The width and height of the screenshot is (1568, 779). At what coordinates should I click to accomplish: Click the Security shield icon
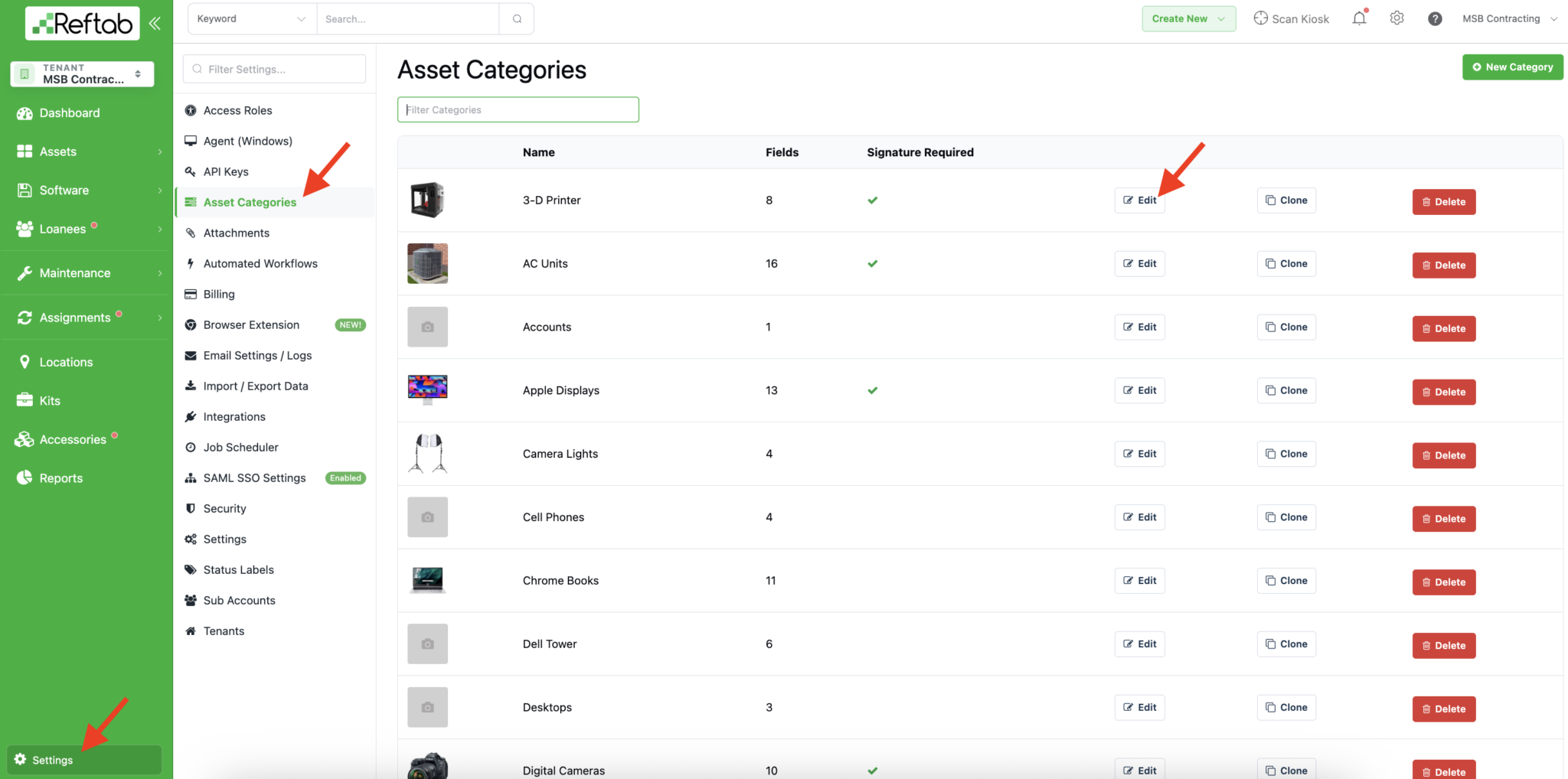(191, 508)
